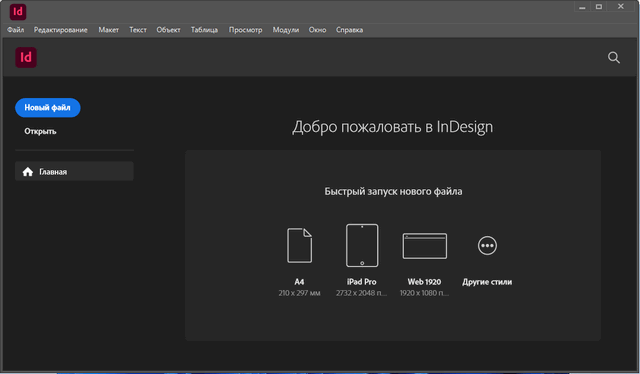The height and width of the screenshot is (374, 640).
Task: Click the Web 1920 label text
Action: 424,282
